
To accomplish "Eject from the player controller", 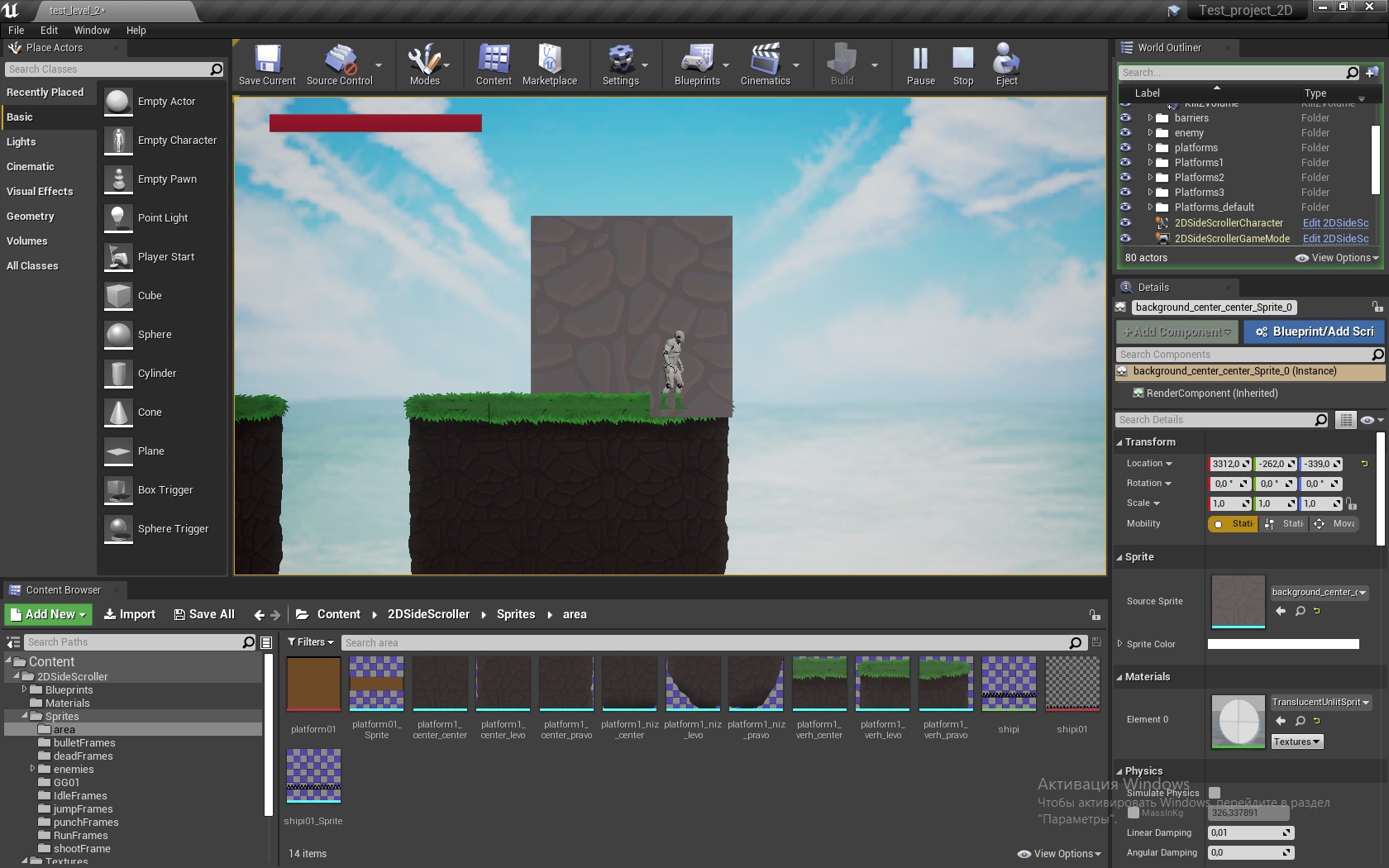I will [x=1006, y=64].
